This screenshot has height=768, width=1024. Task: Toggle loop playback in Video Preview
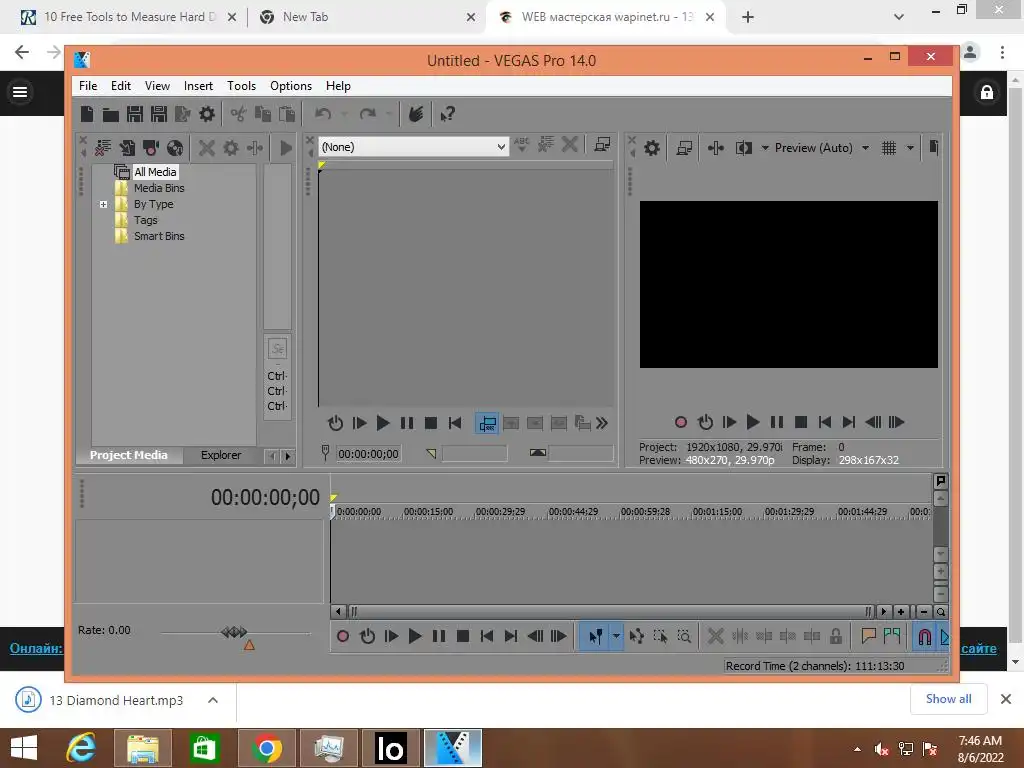[705, 423]
